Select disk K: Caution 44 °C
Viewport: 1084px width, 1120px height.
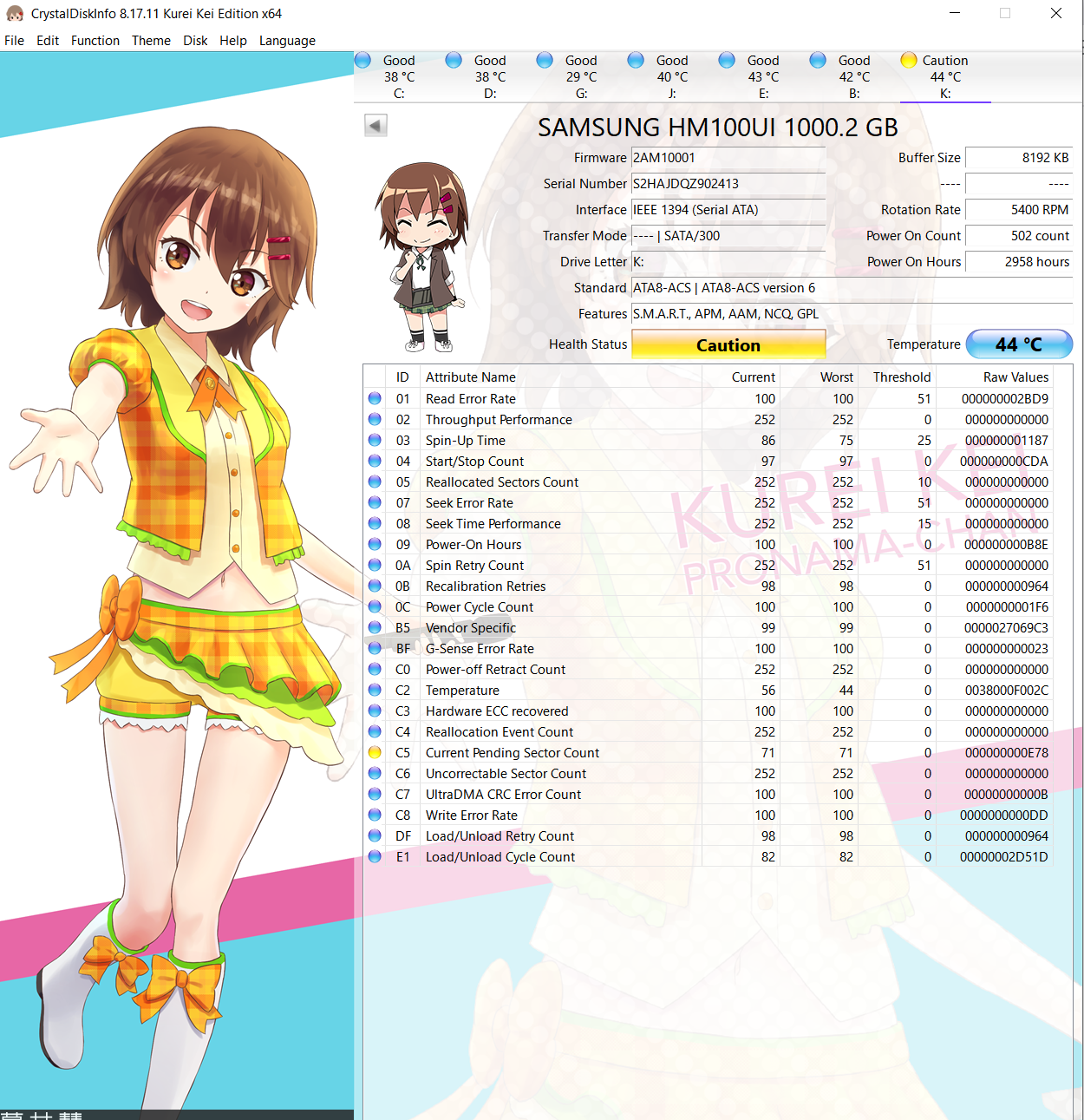click(x=945, y=76)
